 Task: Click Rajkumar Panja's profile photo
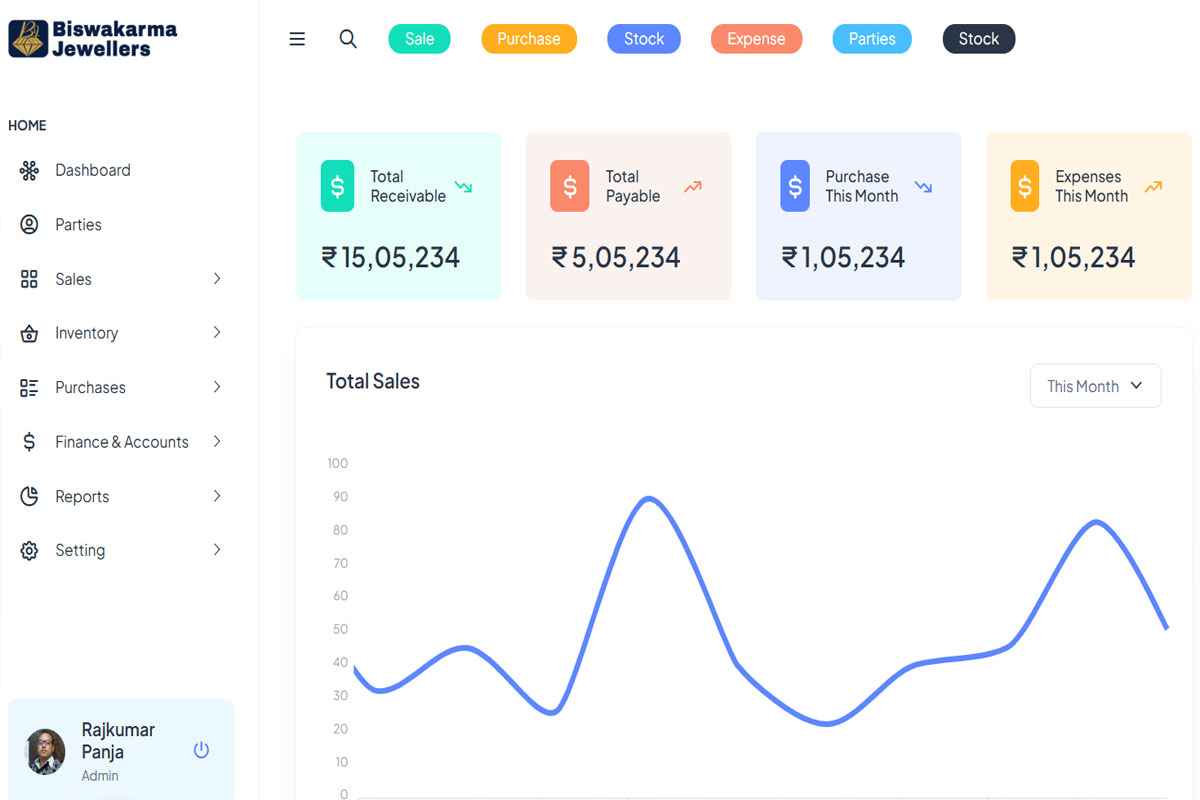(45, 751)
